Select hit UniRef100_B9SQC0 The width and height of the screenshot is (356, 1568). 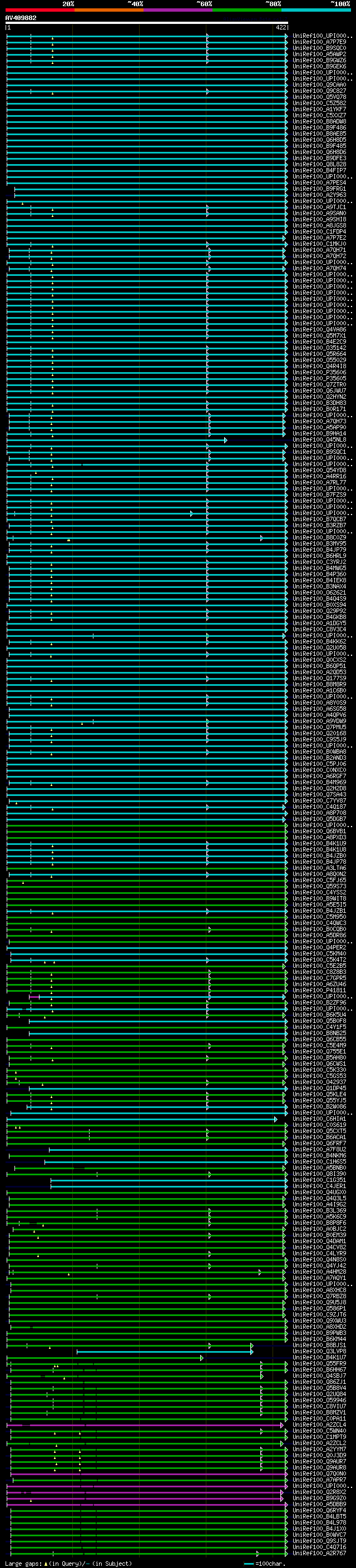tap(319, 48)
